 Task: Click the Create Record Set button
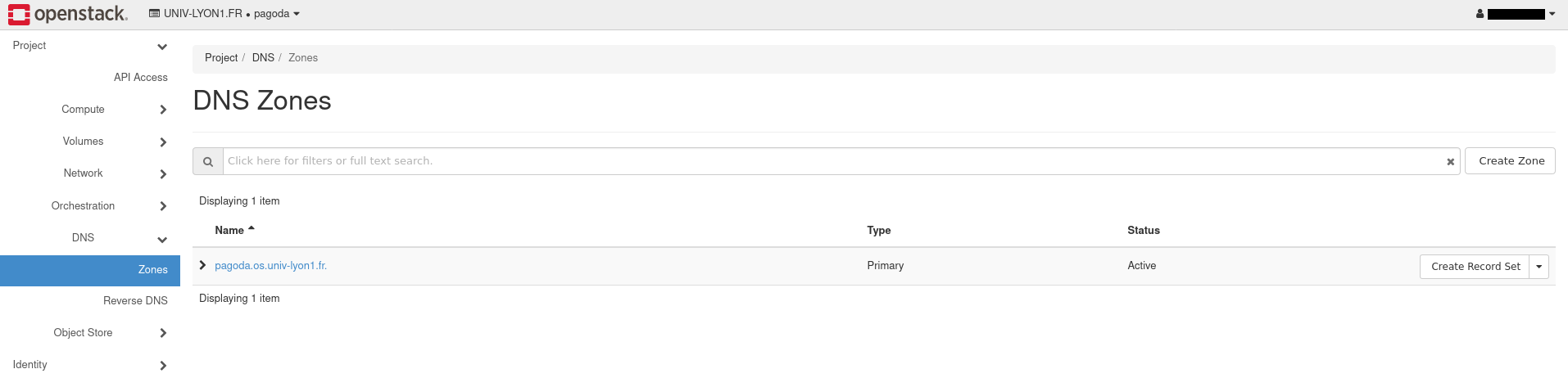coord(1475,267)
